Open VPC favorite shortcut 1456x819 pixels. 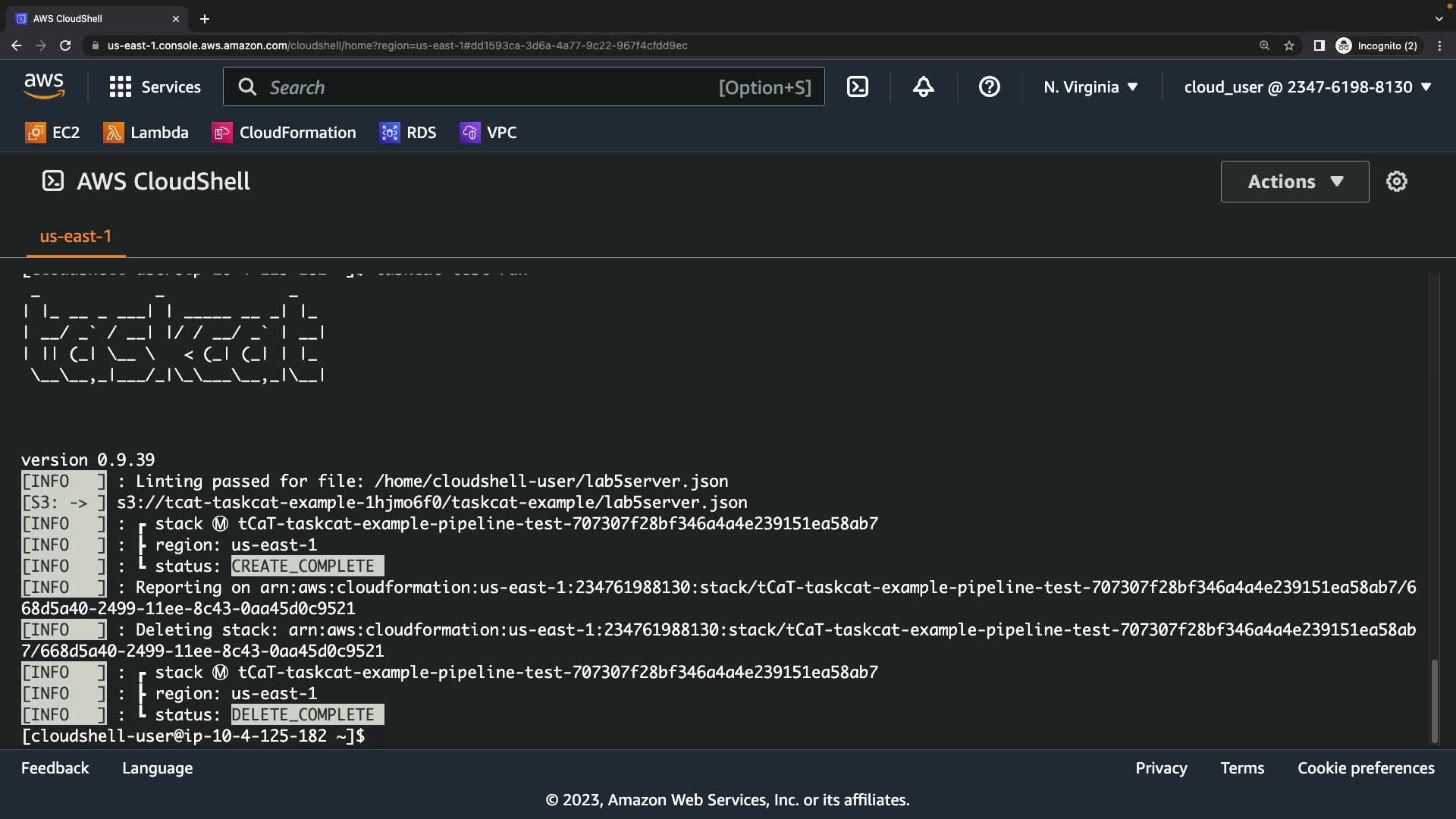point(488,133)
